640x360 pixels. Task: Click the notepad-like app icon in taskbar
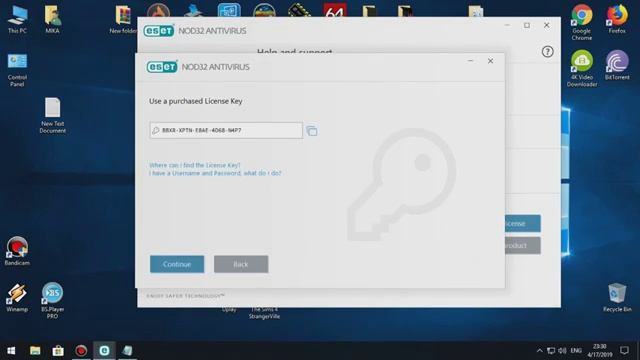[127, 351]
